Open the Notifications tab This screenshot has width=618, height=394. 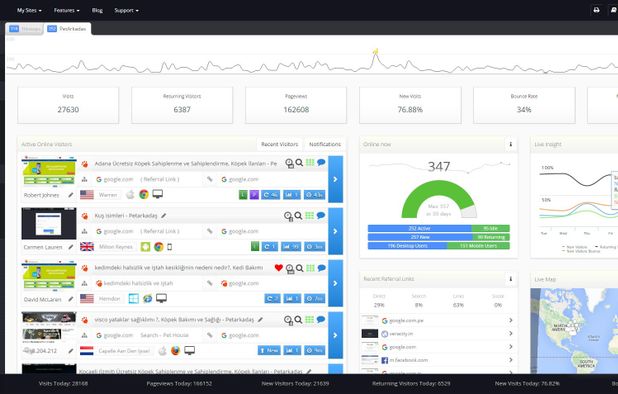[x=325, y=144]
